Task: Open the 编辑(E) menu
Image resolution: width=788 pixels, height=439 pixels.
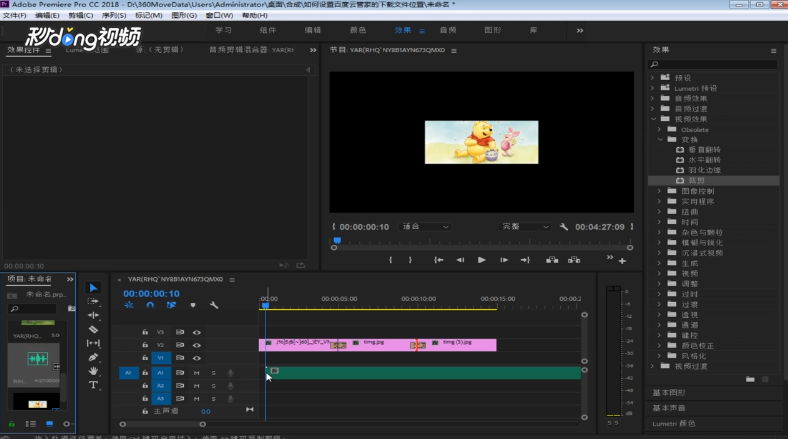Action: click(x=47, y=16)
